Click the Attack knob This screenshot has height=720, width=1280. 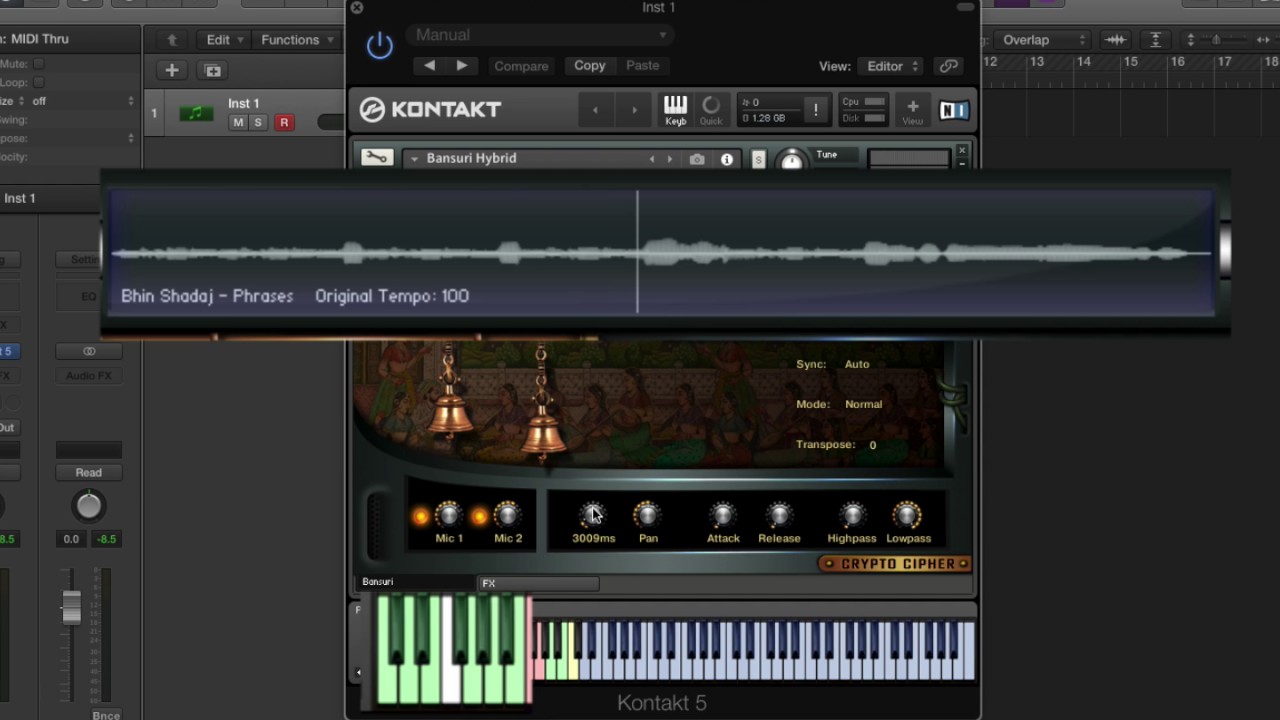point(723,515)
